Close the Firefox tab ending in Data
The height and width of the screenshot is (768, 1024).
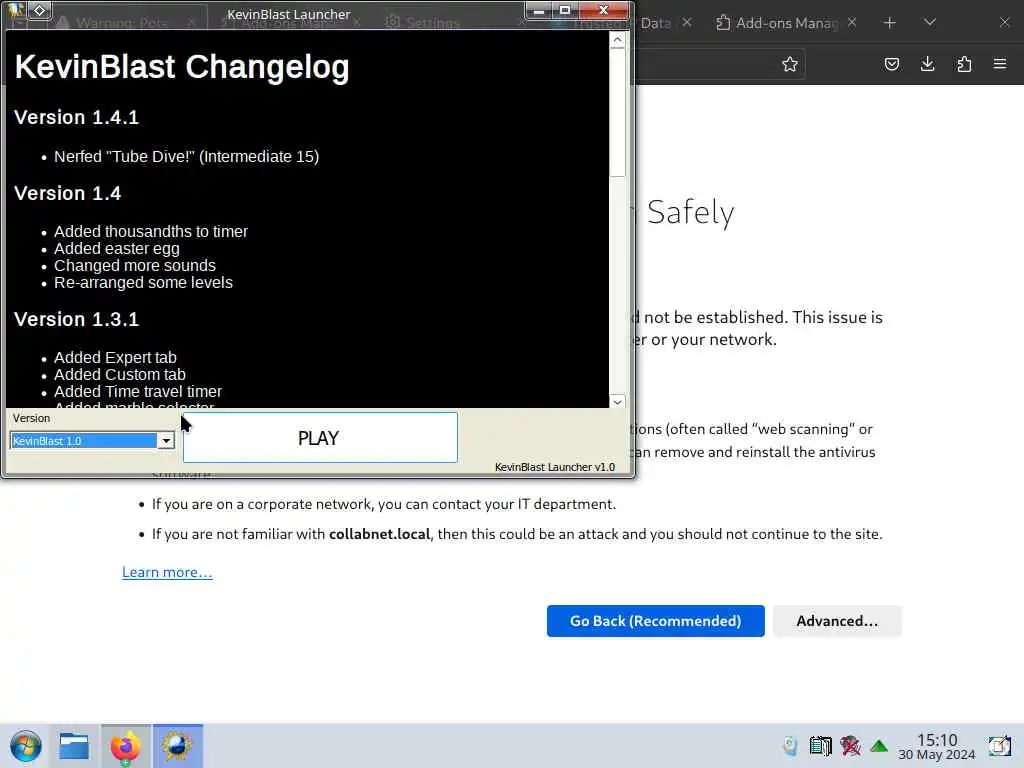(x=687, y=22)
